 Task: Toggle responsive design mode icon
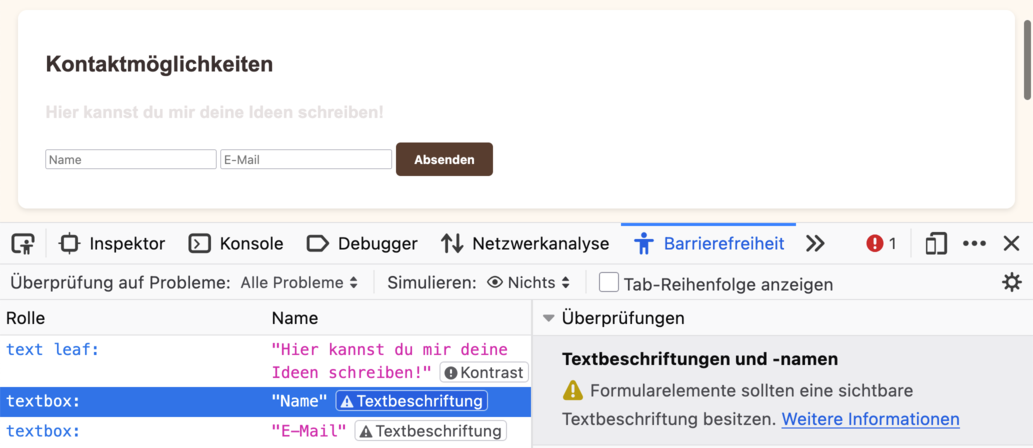[x=936, y=243]
